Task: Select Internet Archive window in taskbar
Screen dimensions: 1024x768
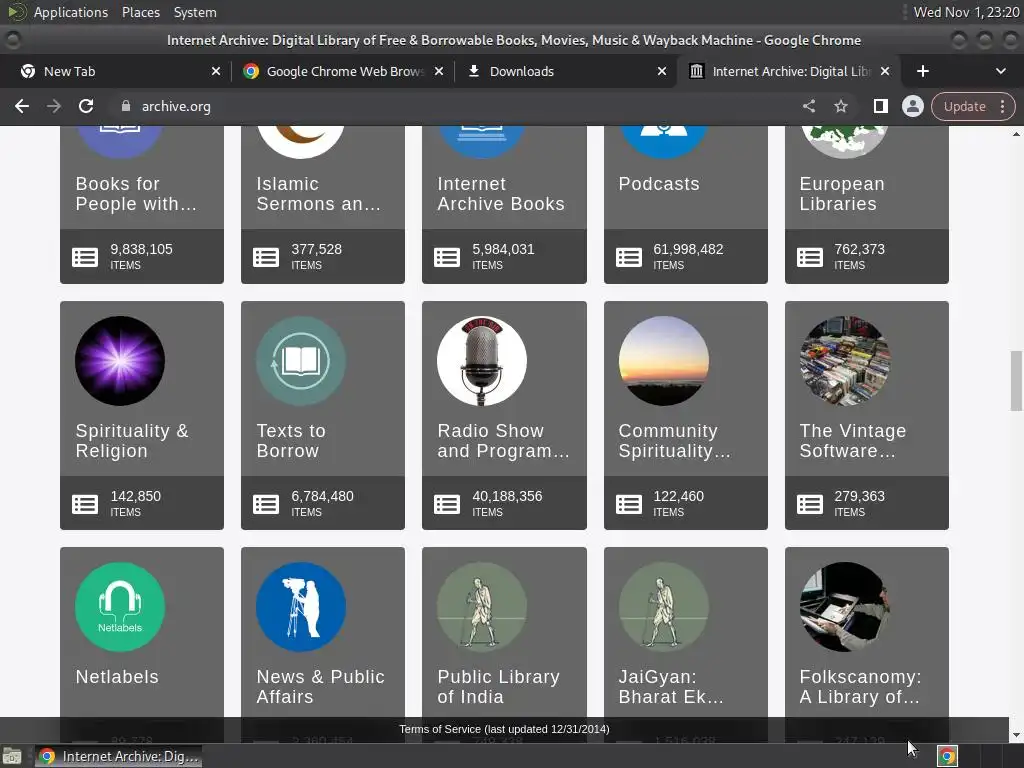Action: tap(118, 756)
